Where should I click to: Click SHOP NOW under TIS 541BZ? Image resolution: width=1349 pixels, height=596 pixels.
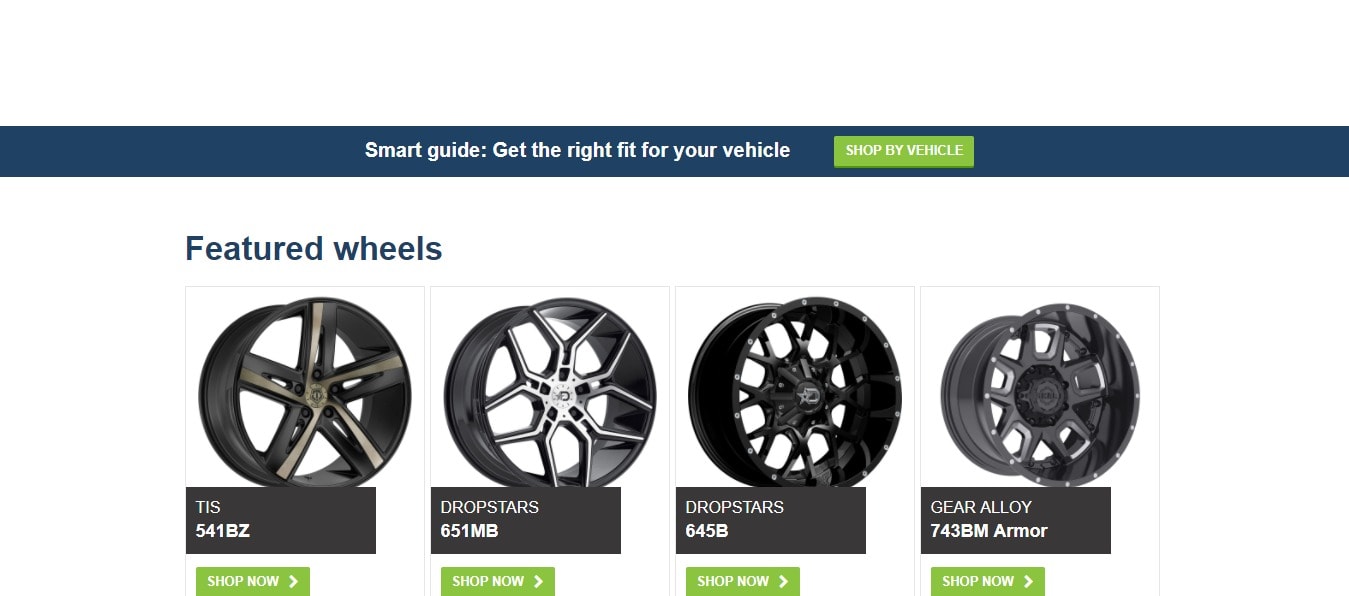pos(253,581)
